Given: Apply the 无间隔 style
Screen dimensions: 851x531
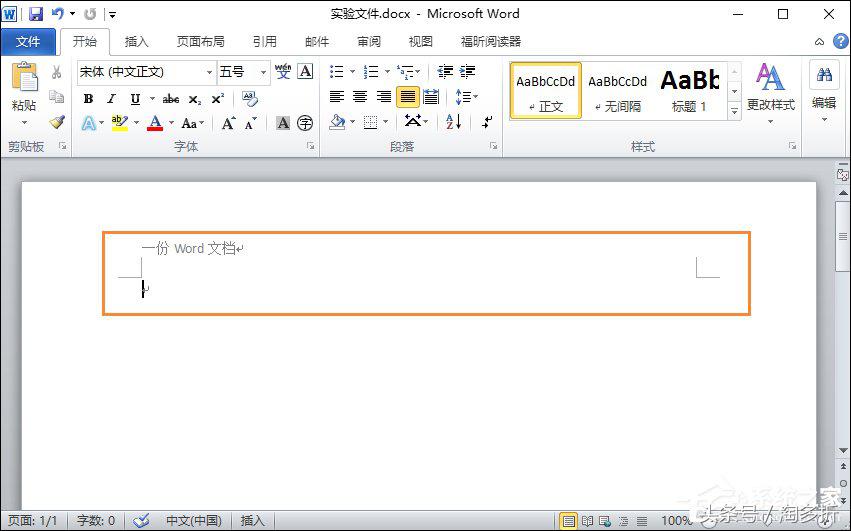Looking at the screenshot, I should [x=618, y=91].
